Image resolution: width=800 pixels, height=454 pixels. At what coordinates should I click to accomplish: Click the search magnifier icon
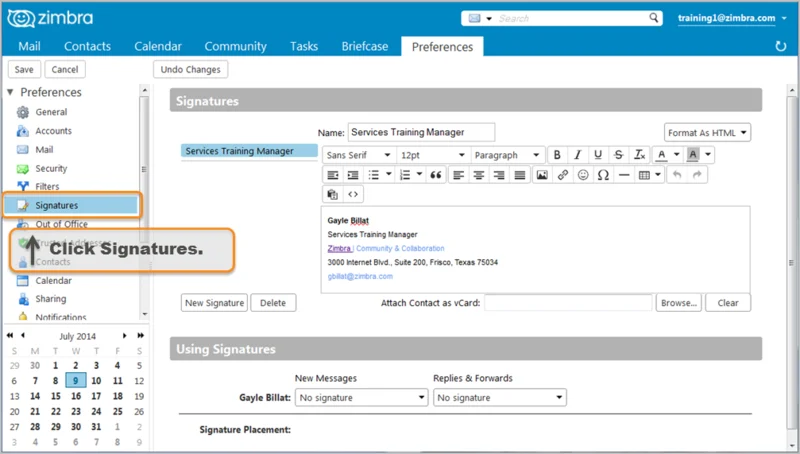click(654, 18)
